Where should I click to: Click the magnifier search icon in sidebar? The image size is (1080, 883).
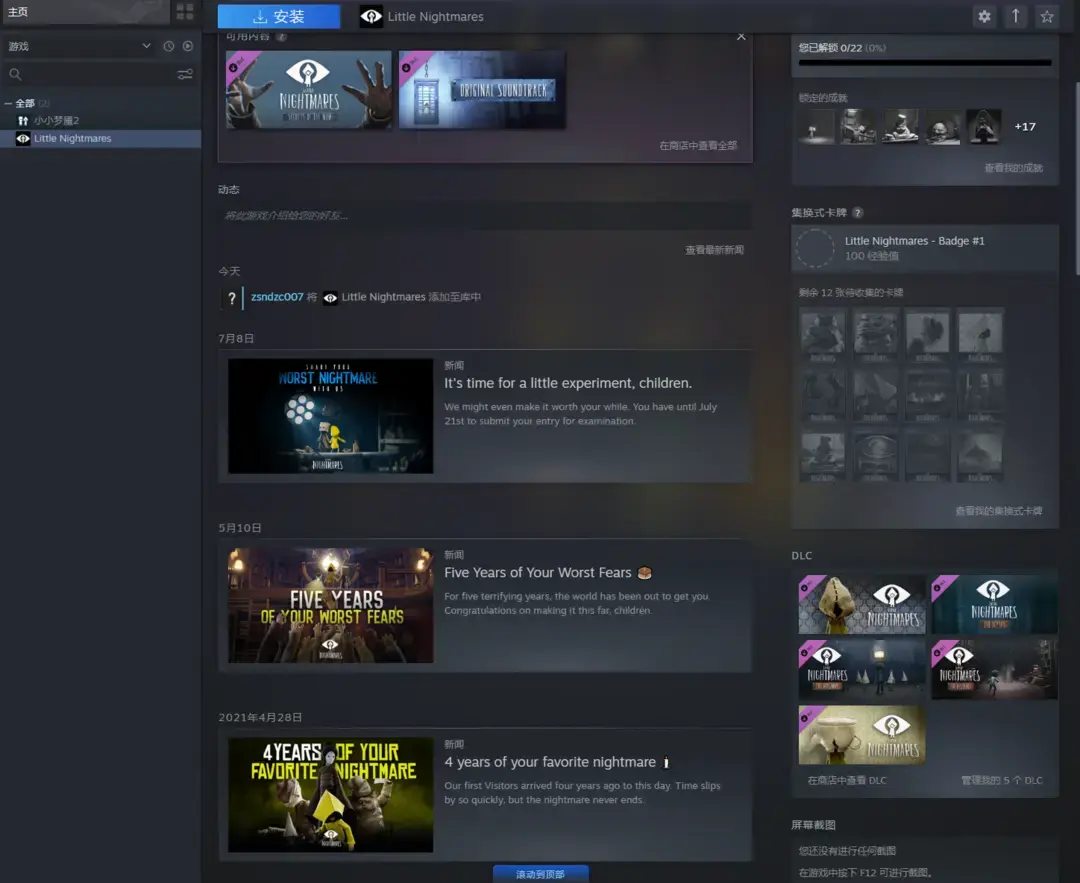click(15, 74)
